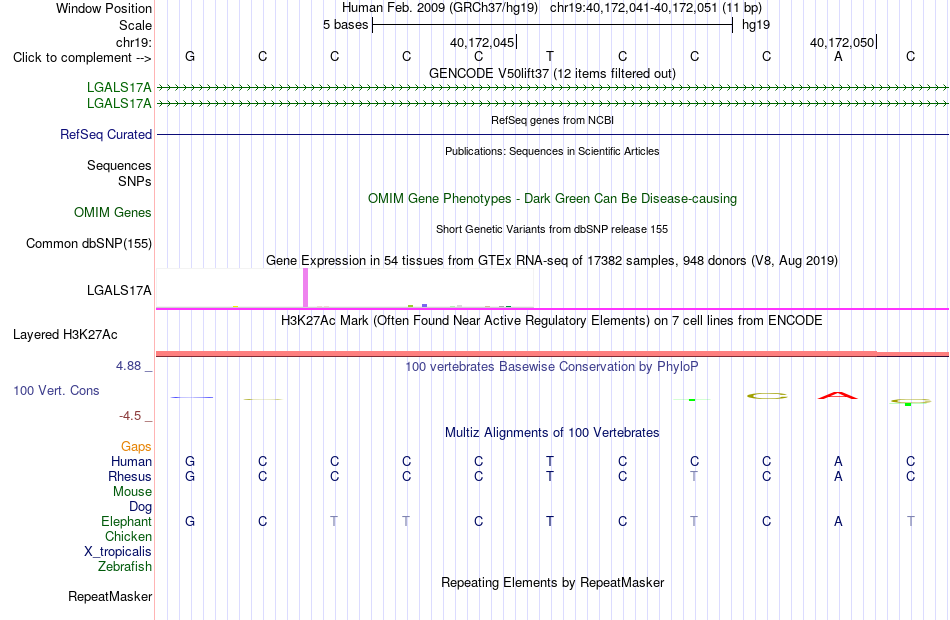The height and width of the screenshot is (620, 950).
Task: Click the GTEx Gene Expression track title
Action: [552, 261]
